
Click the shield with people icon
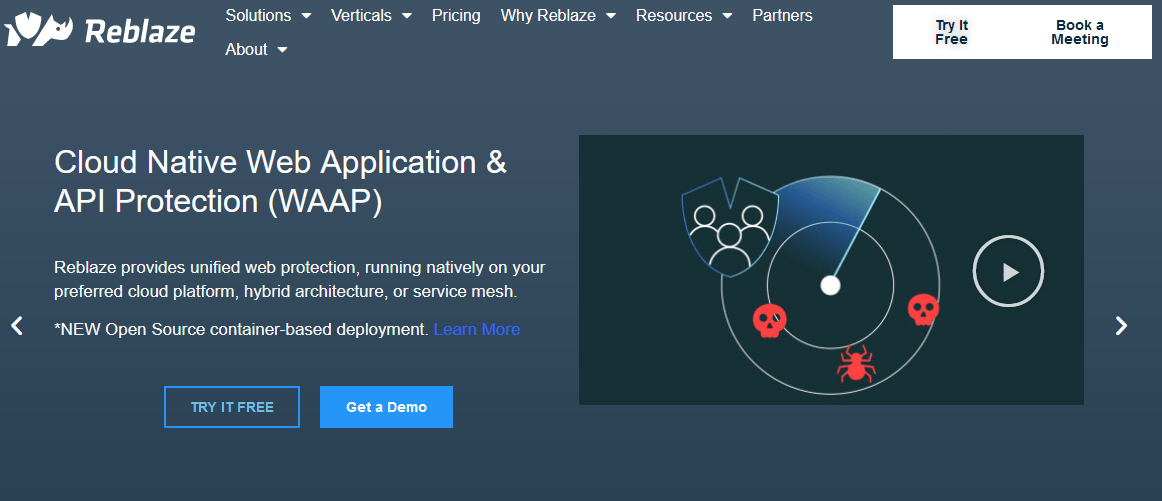coord(729,227)
